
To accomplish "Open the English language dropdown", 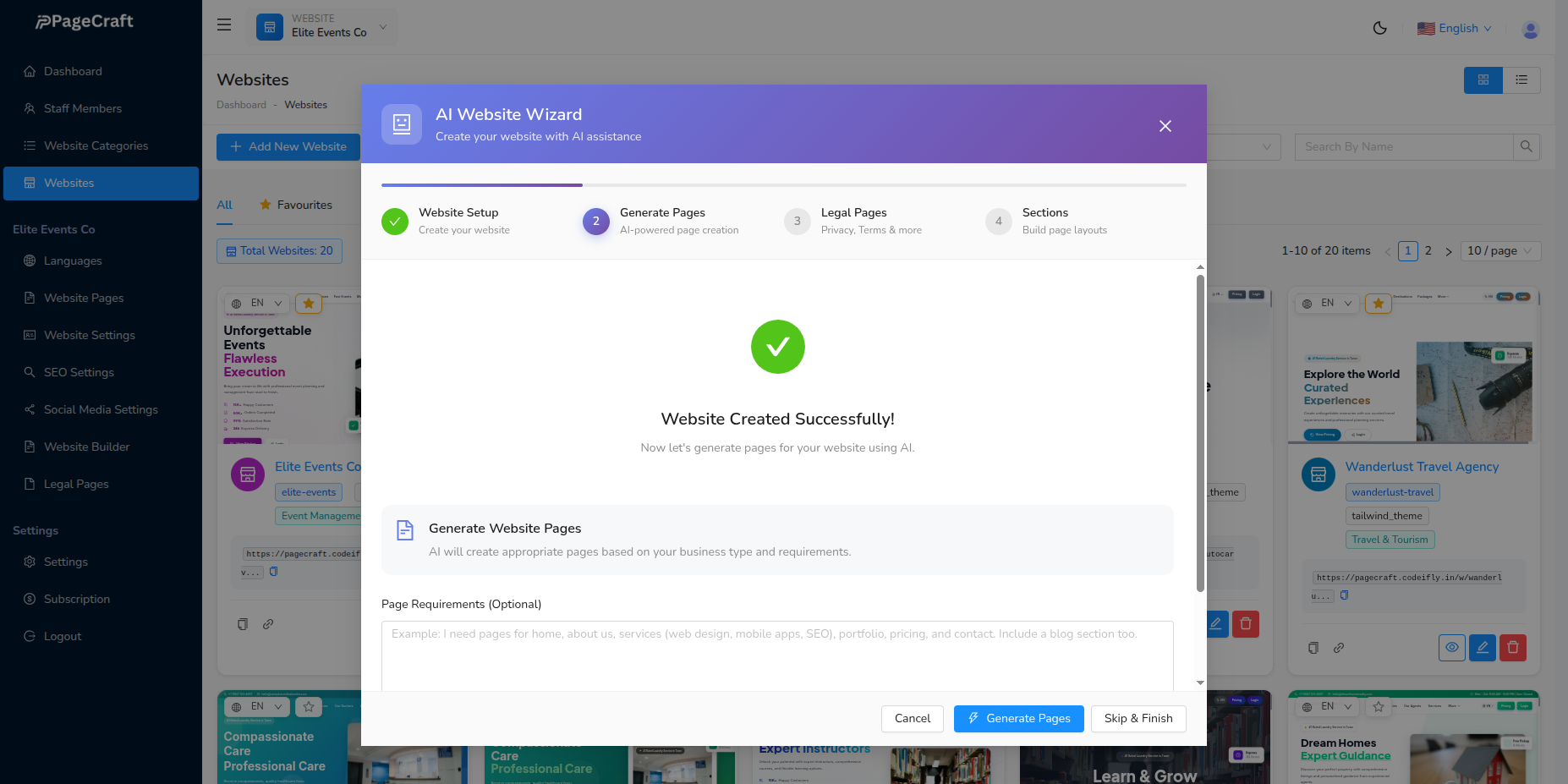I will [1454, 28].
